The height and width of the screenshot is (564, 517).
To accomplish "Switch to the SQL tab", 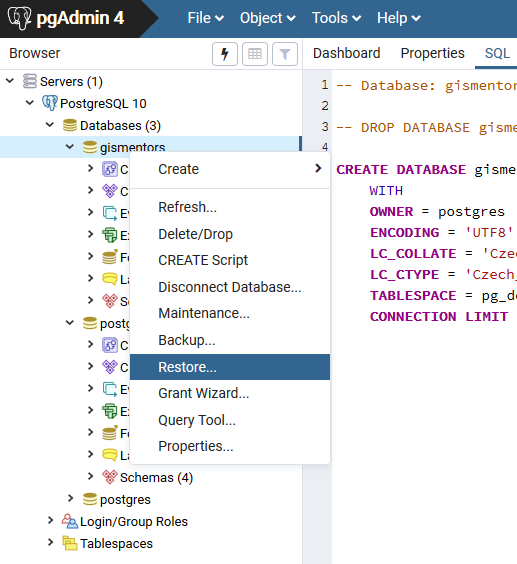I will click(x=497, y=53).
